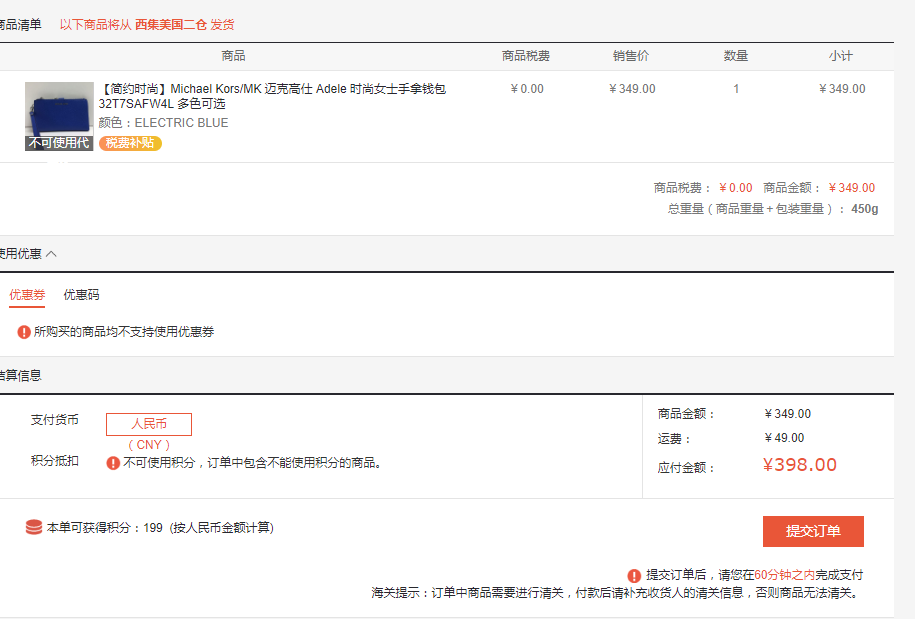Click the 税费补贴 orange badge
Viewport: 915px width, 619px height.
(130, 143)
